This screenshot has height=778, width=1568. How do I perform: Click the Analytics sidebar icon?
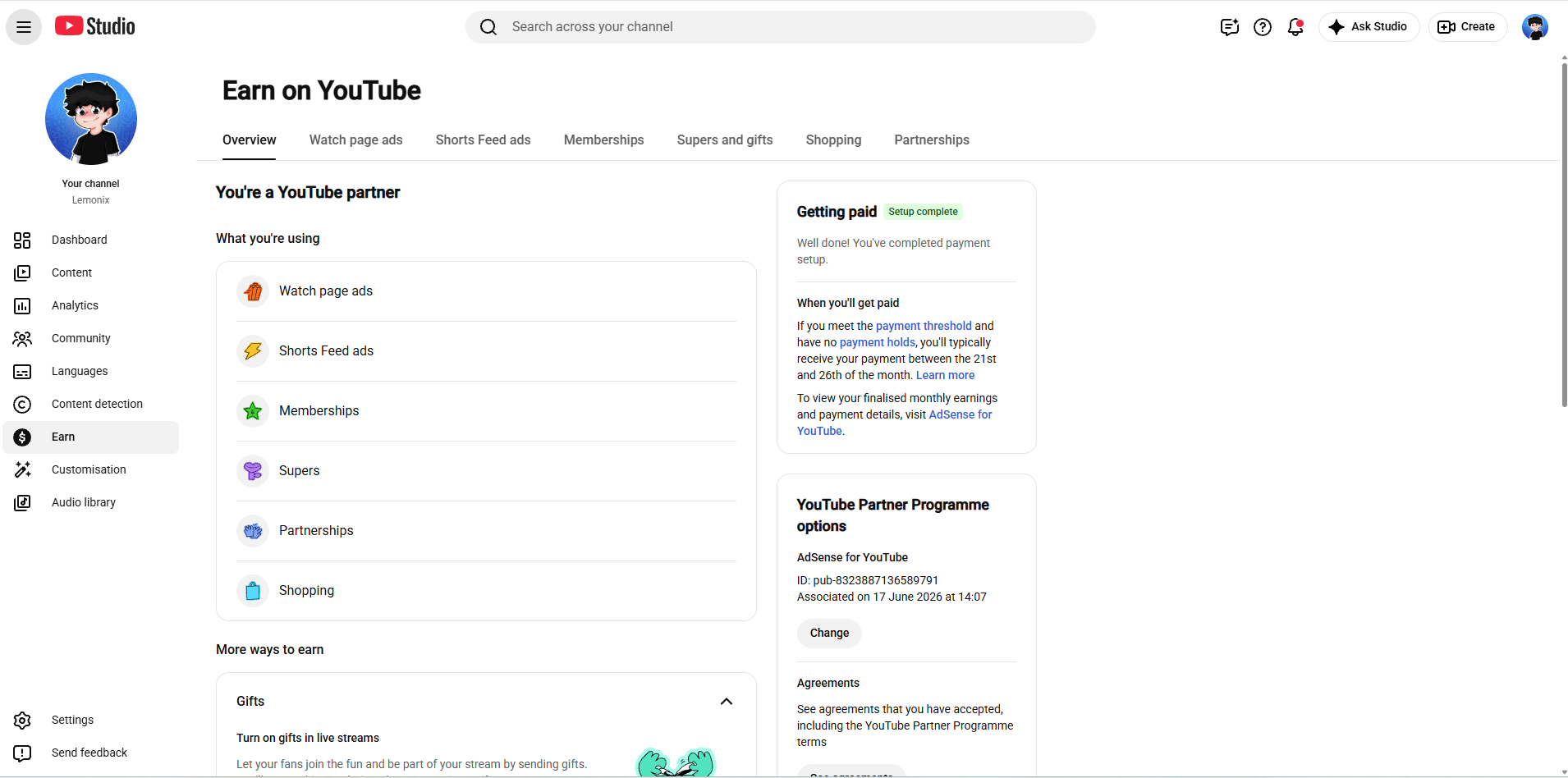point(22,305)
